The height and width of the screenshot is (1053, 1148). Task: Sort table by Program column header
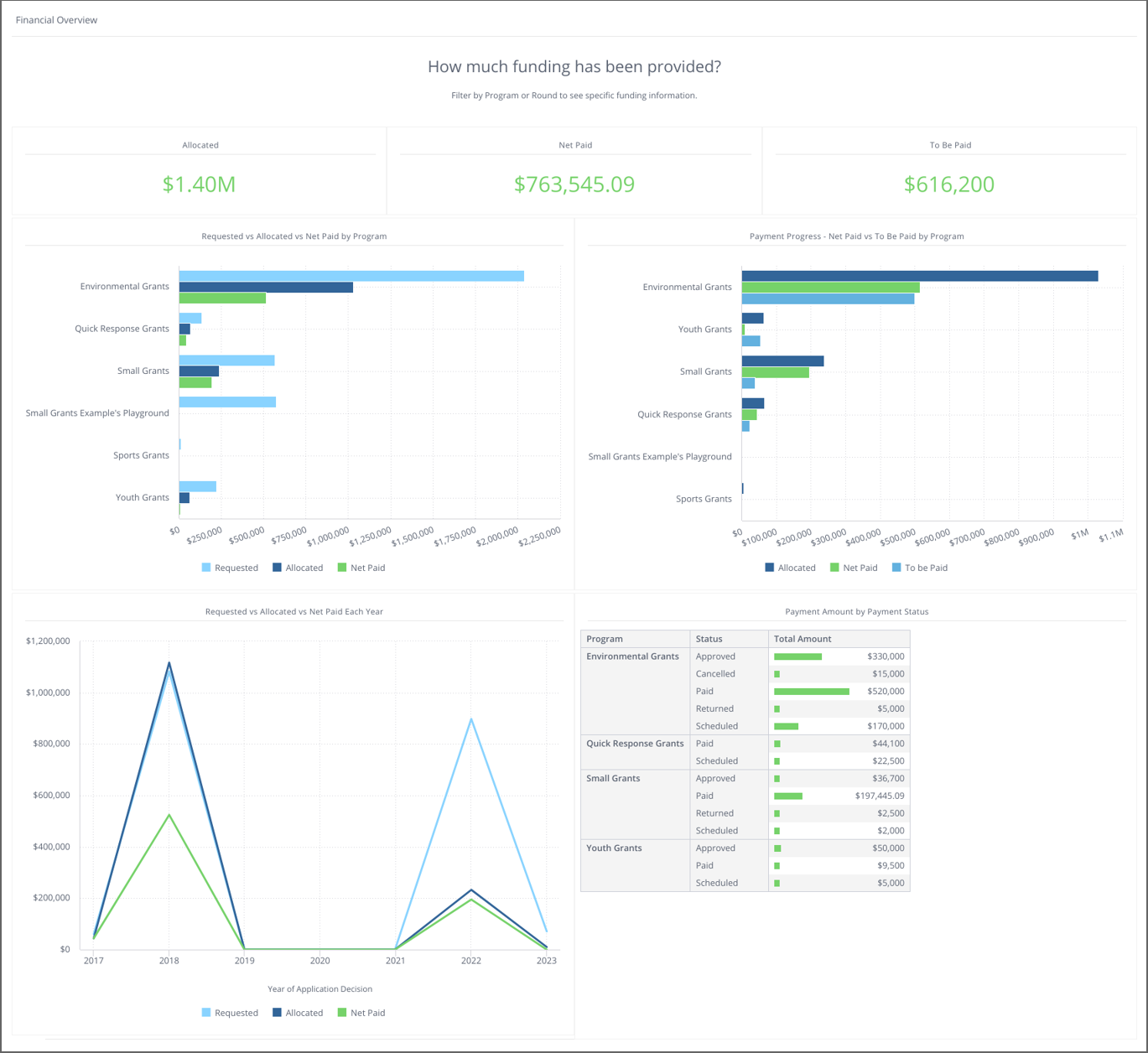point(605,639)
